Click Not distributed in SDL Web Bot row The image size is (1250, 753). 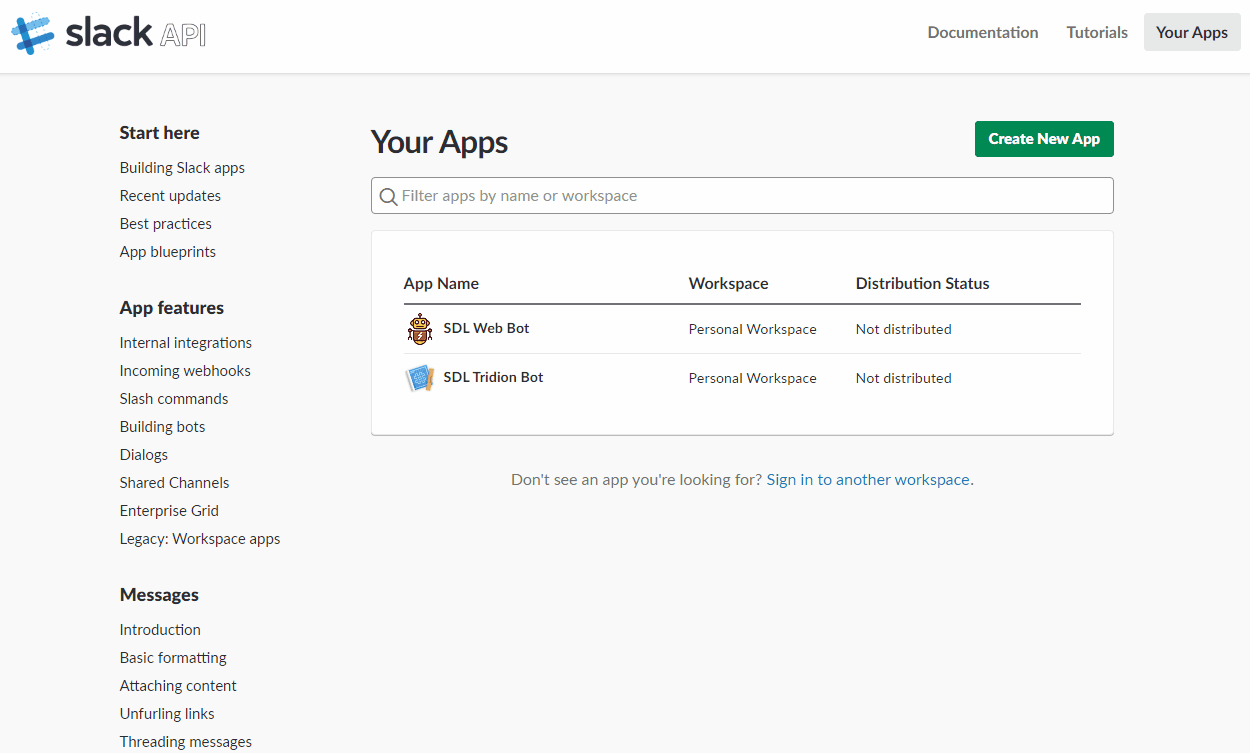pyautogui.click(x=903, y=329)
